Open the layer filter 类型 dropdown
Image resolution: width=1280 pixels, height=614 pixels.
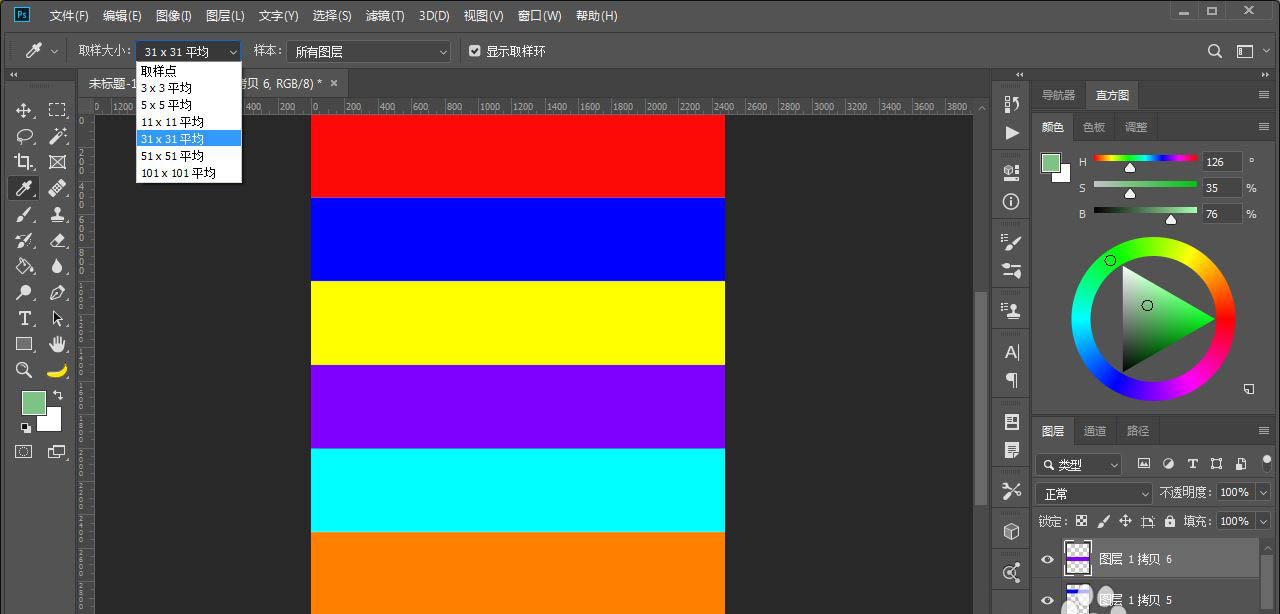[1079, 464]
